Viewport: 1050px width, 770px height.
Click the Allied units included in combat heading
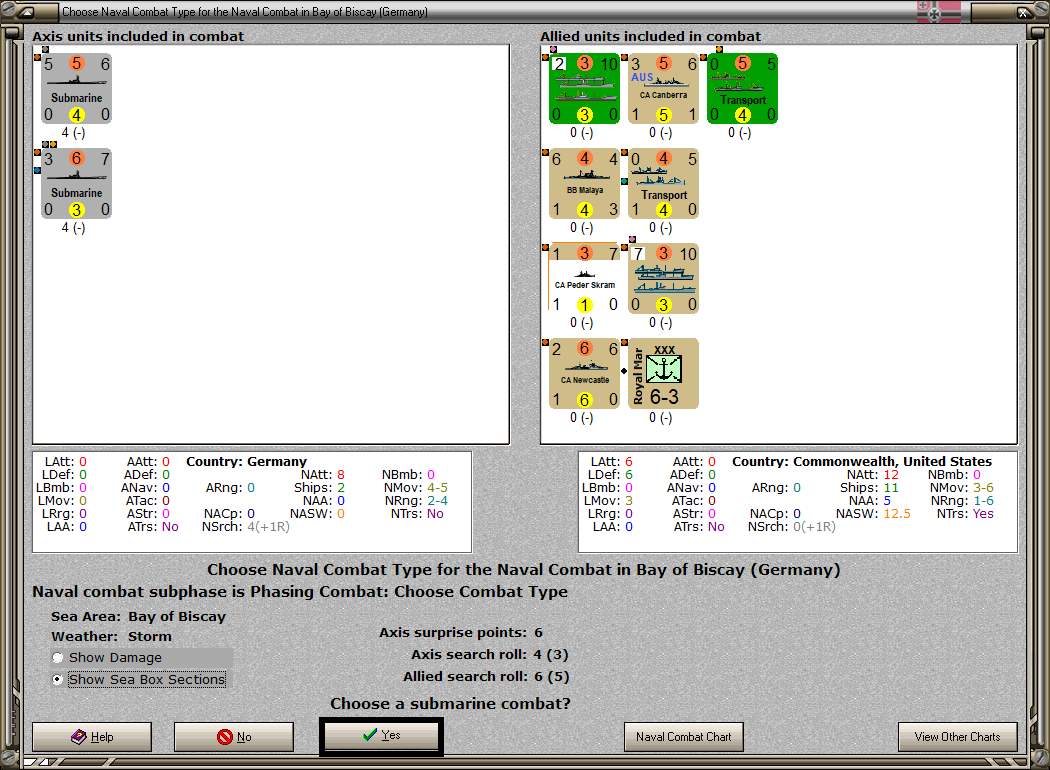[x=650, y=36]
